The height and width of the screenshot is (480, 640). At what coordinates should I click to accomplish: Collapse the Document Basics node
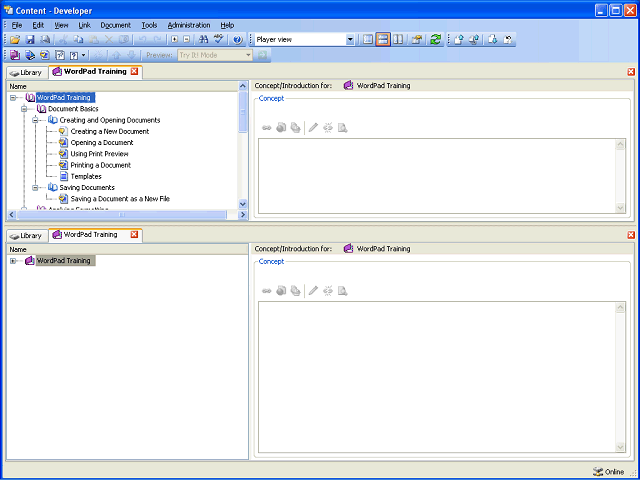[x=24, y=109]
